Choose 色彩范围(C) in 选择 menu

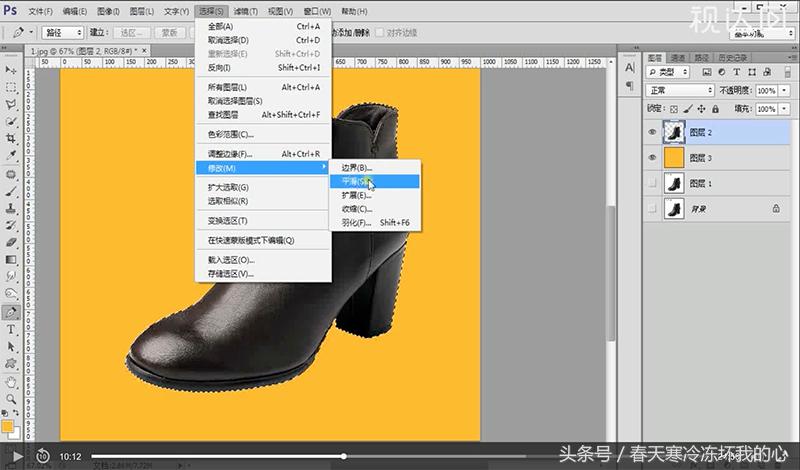(263, 134)
